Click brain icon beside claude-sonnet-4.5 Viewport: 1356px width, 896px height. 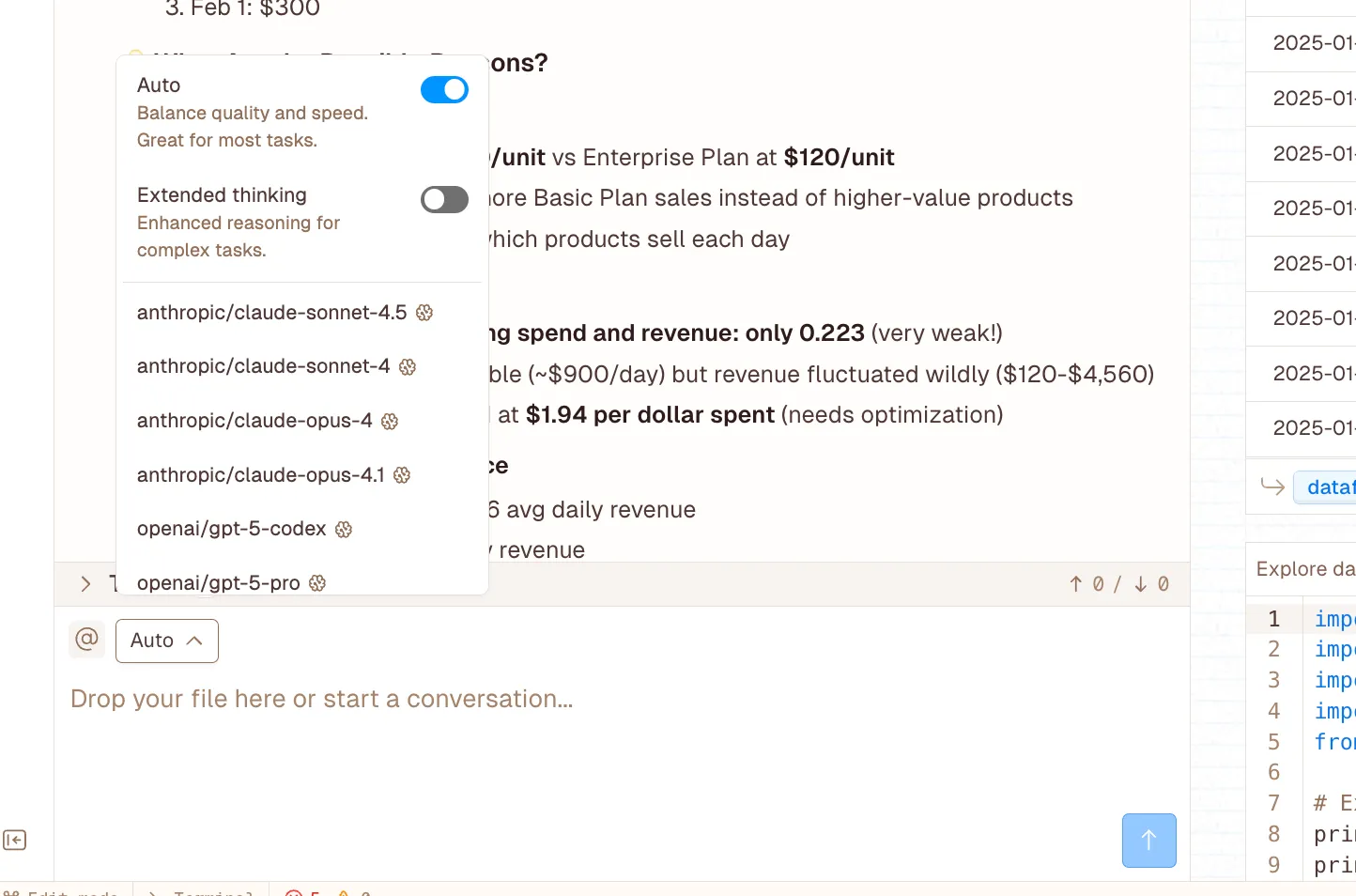(424, 313)
